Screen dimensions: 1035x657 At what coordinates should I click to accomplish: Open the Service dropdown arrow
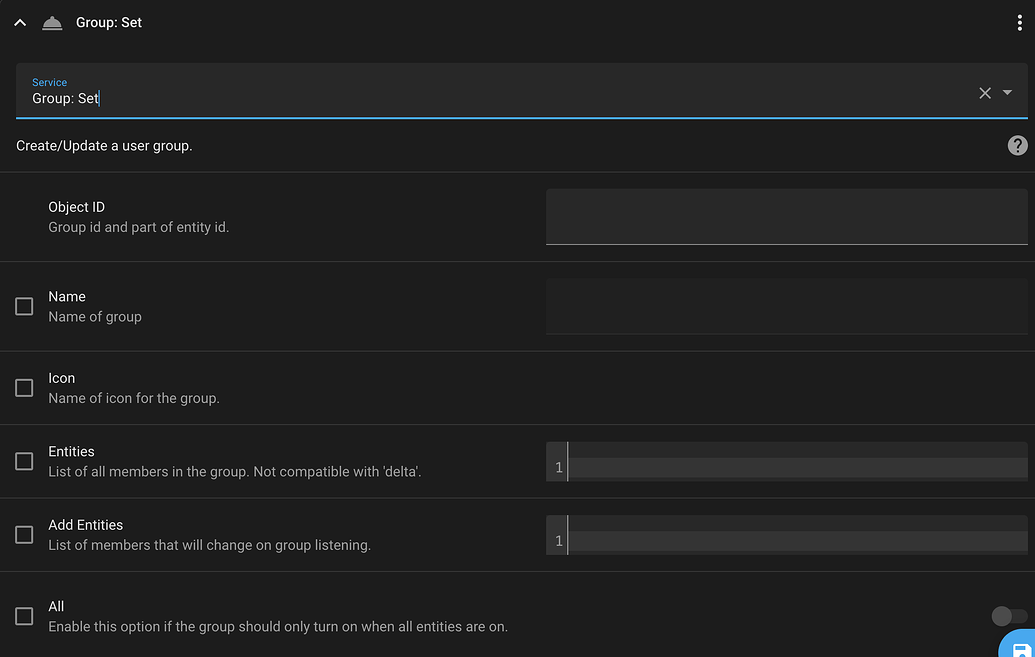pyautogui.click(x=1007, y=92)
